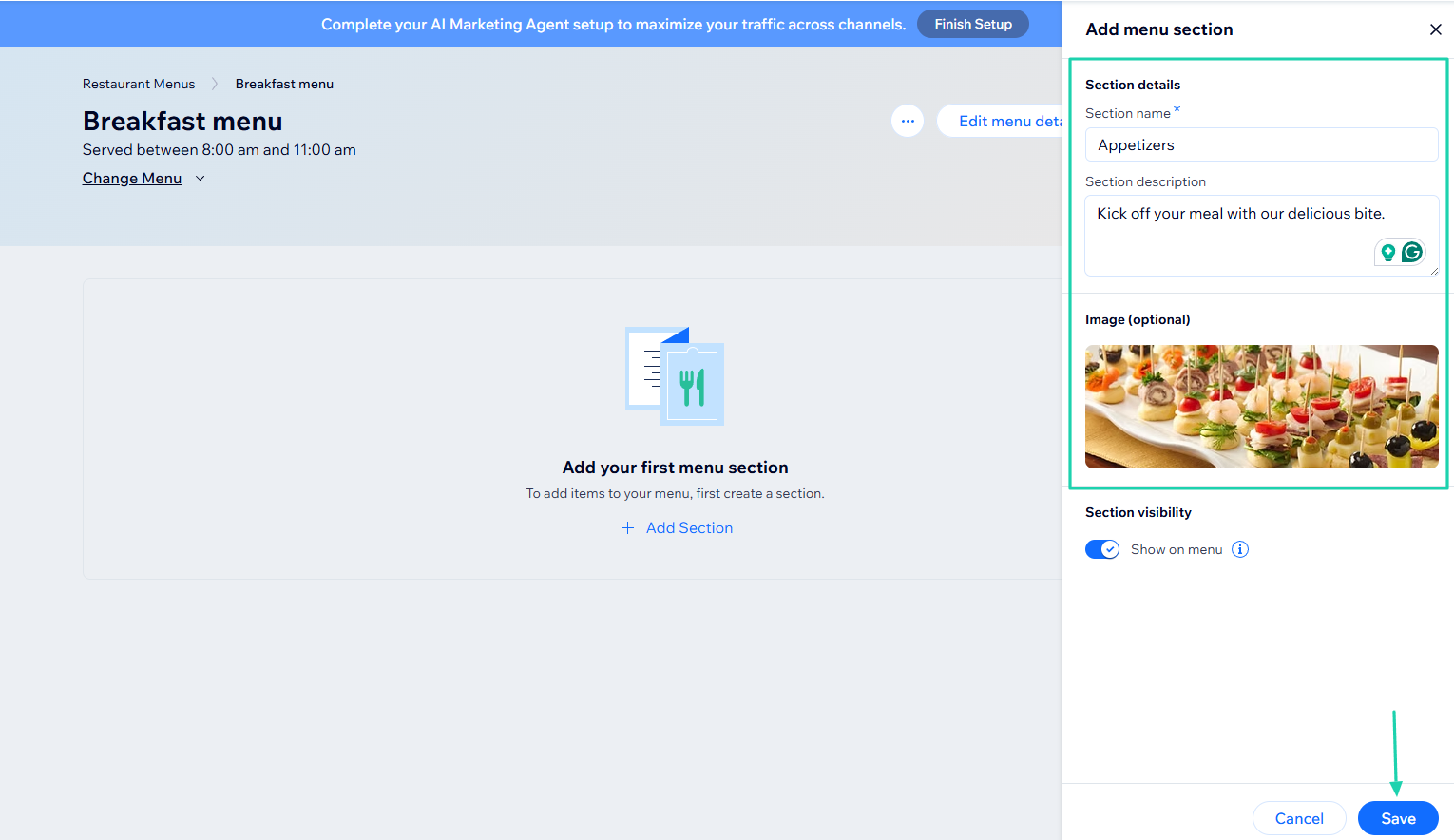Expand the Change Menu dropdown chevron
The image size is (1454, 840).
pyautogui.click(x=201, y=179)
